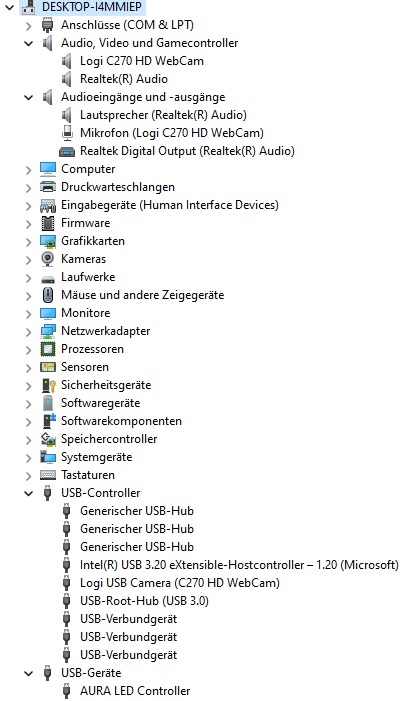The width and height of the screenshot is (403, 701).
Task: Click the microphone icon of Mikrofon (Logi C270)
Action: 67,133
